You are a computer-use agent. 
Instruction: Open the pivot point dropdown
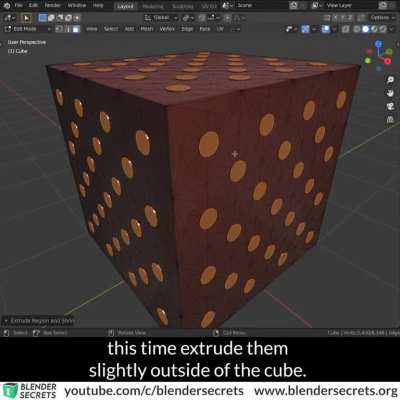[x=188, y=18]
